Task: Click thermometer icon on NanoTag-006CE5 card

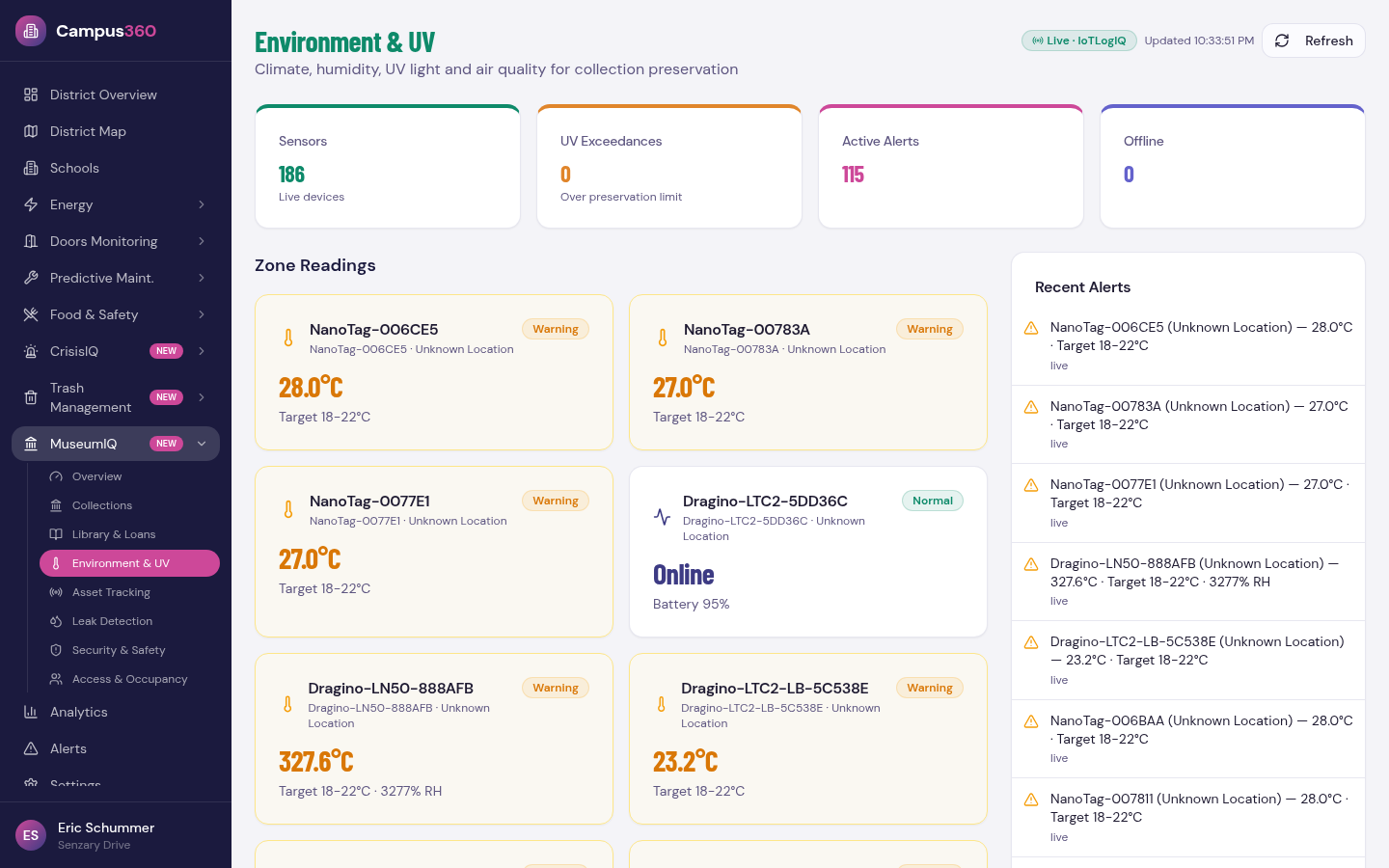Action: (x=288, y=338)
